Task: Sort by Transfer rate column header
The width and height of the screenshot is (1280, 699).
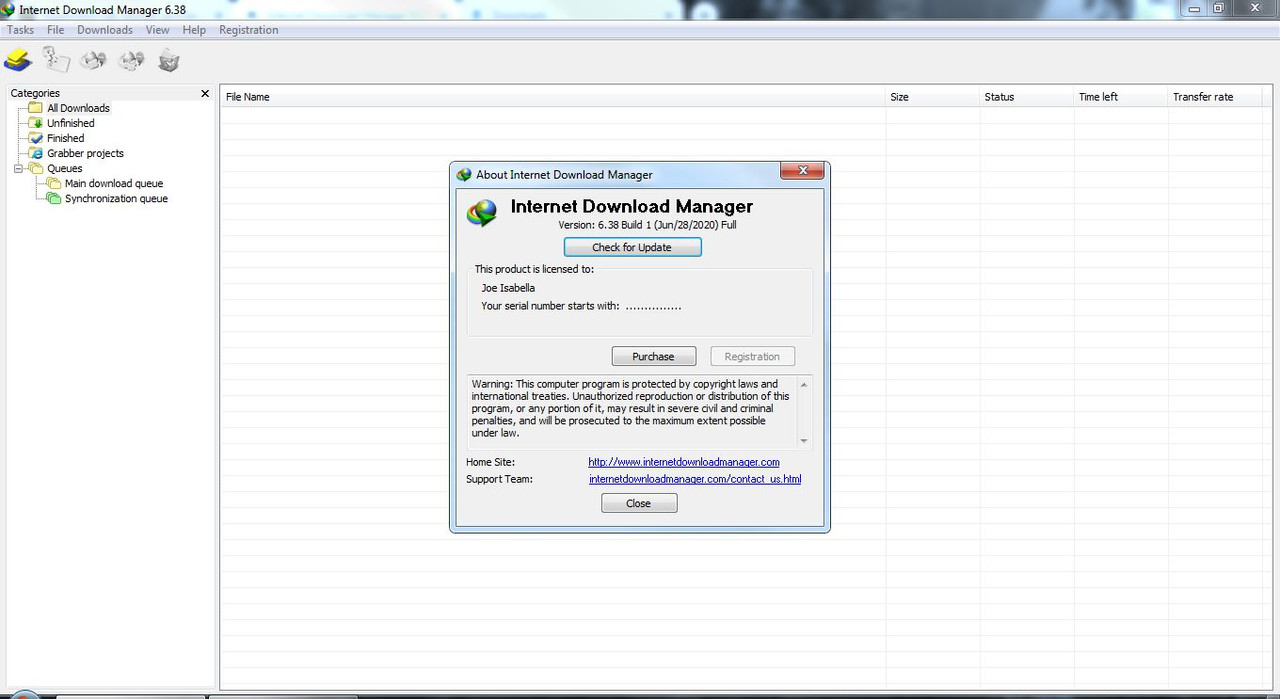Action: coord(1215,97)
